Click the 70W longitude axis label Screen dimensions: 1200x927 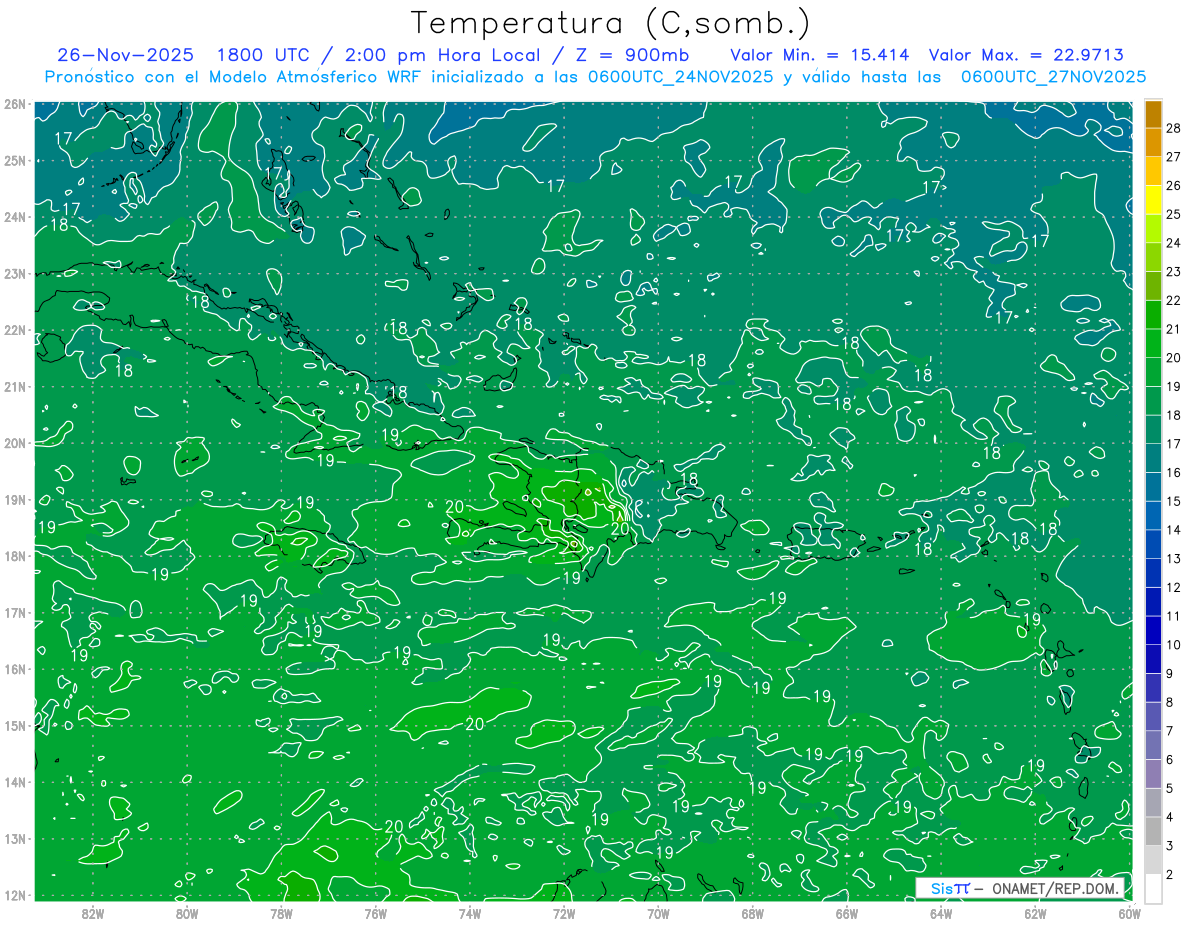658,912
